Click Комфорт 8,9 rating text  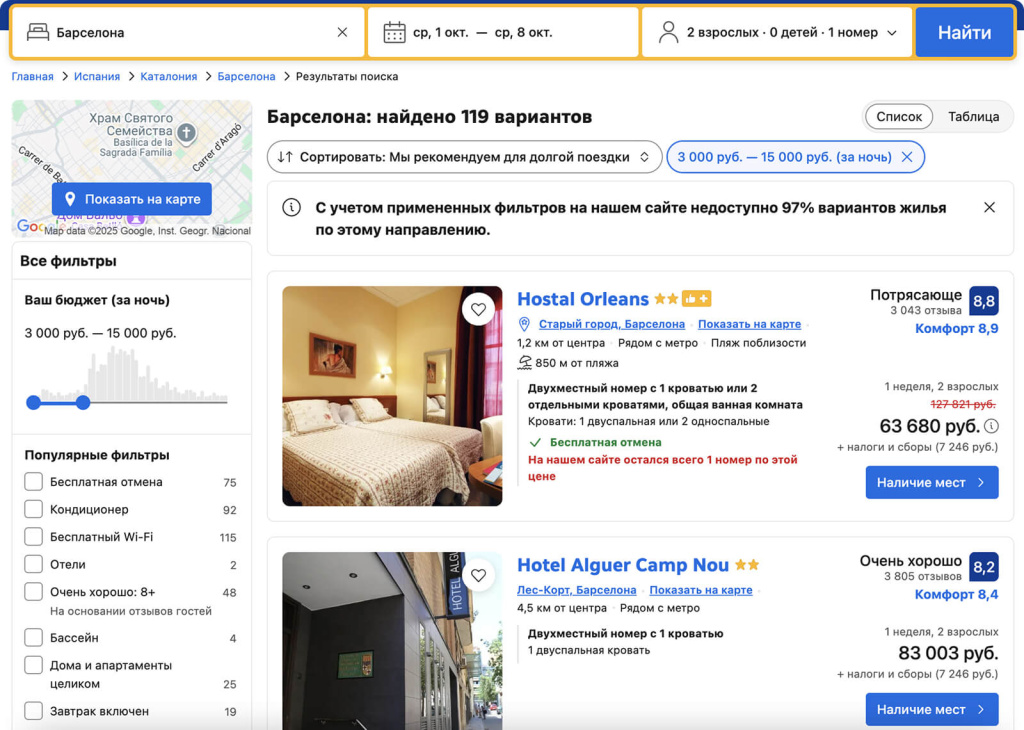[x=956, y=328]
